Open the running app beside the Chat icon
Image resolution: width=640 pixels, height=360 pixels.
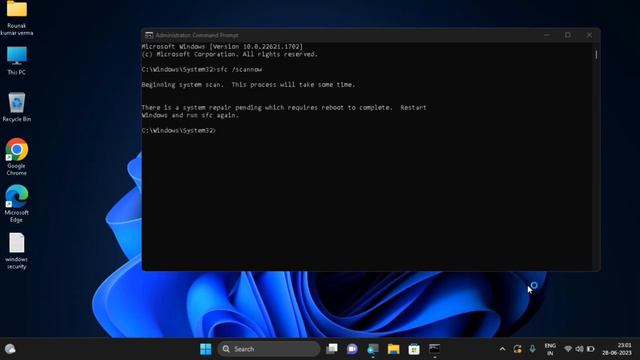[373, 349]
